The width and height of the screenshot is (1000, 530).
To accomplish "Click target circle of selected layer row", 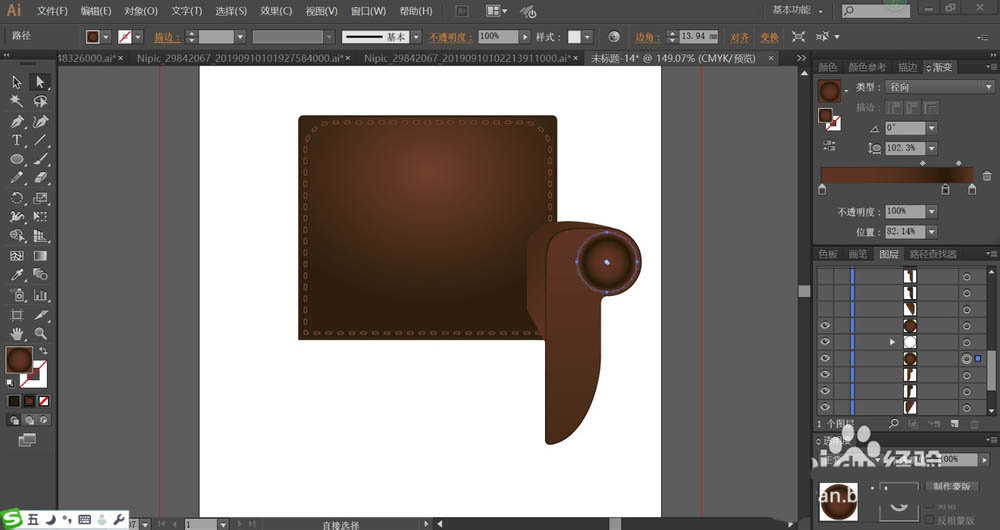I will point(966,358).
